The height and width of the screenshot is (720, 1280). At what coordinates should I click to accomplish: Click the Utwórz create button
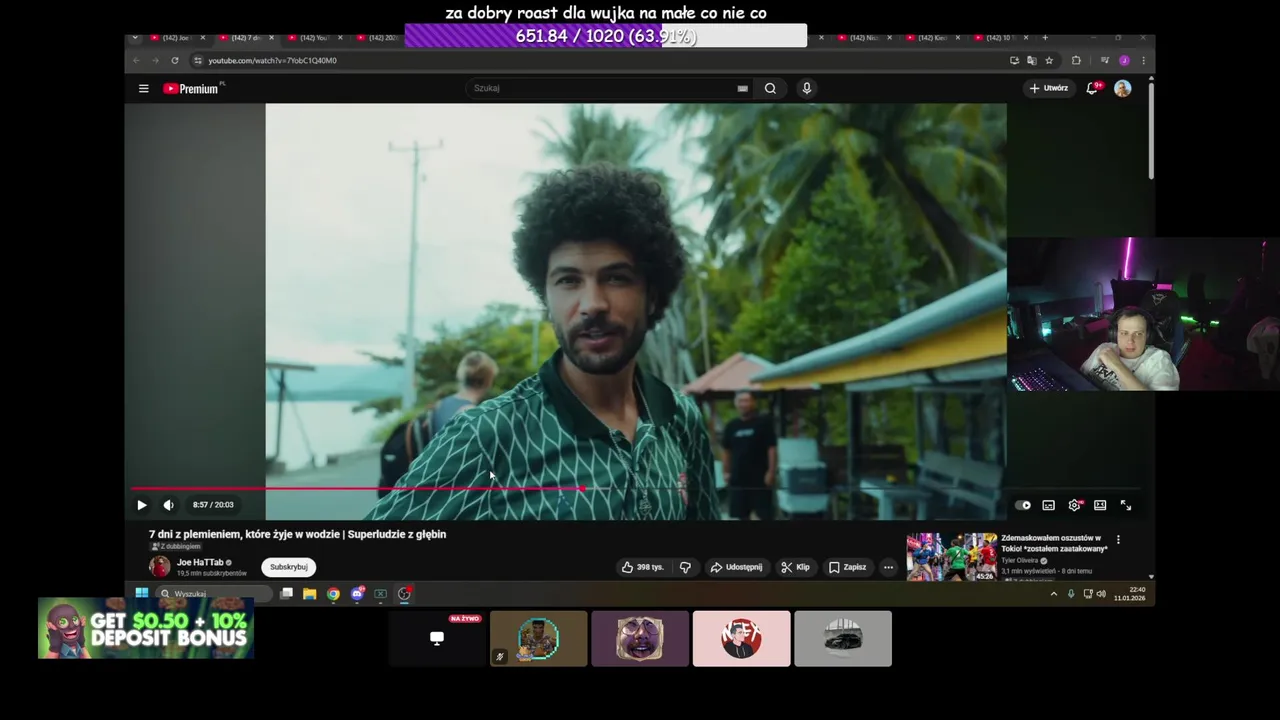tap(1048, 88)
